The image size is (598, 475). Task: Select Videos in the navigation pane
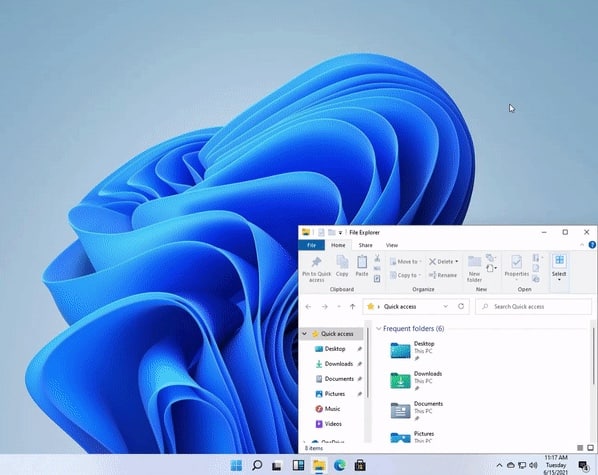point(333,423)
